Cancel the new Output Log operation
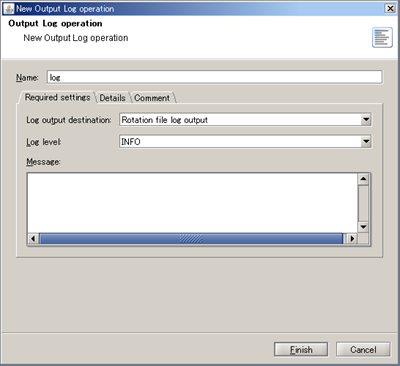 click(x=363, y=349)
